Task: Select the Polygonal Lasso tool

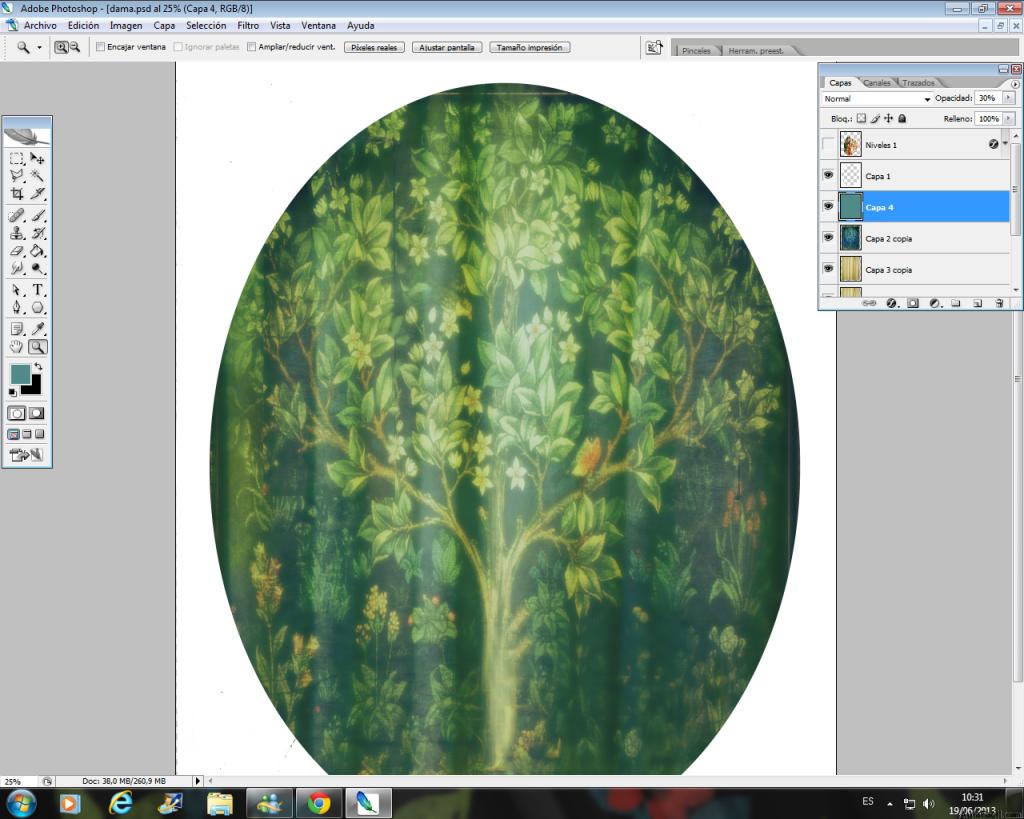Action: click(17, 176)
